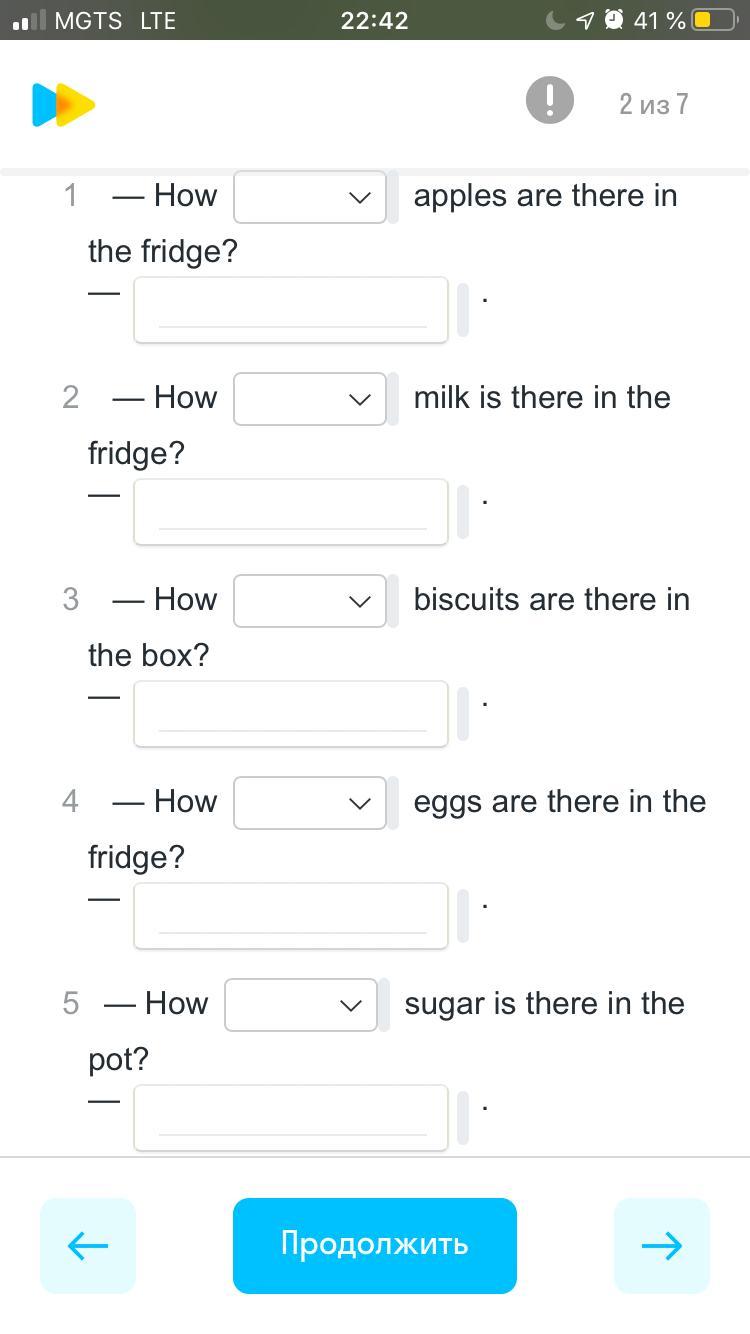750x1334 pixels.
Task: Click the right arrow forward button
Action: click(661, 1245)
